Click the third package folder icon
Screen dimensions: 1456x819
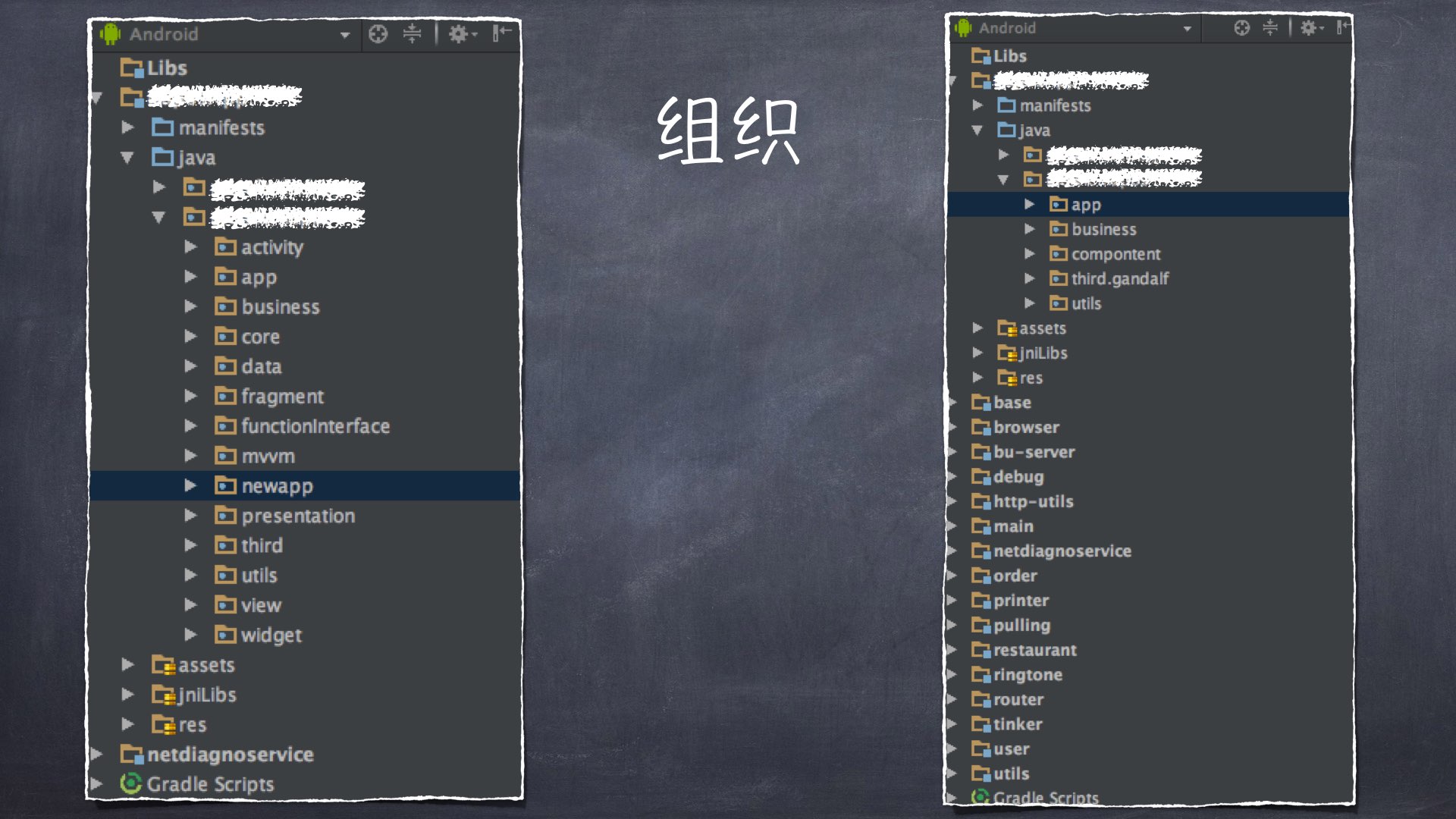coord(225,545)
